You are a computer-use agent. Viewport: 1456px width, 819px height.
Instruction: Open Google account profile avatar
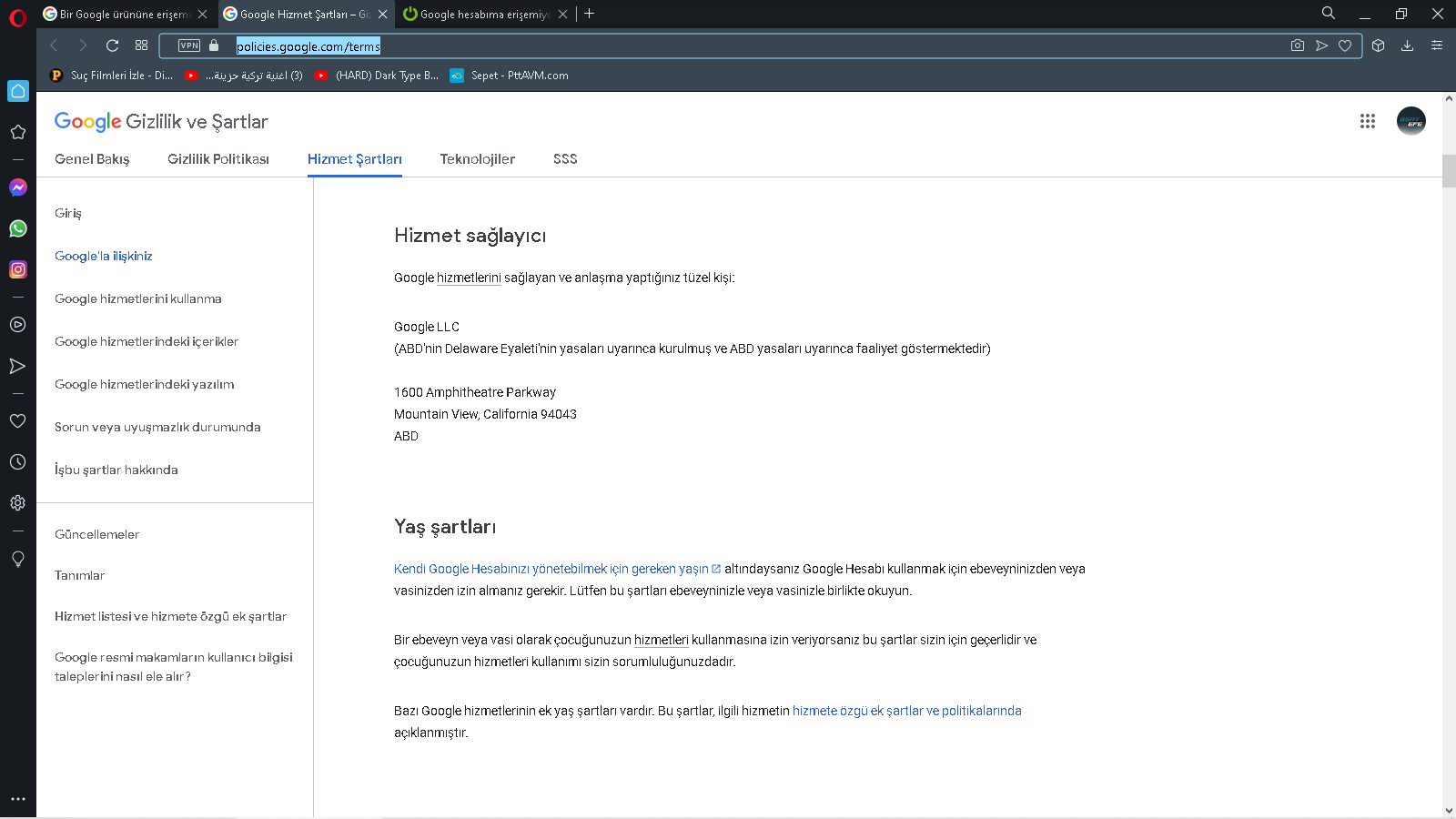(x=1411, y=121)
